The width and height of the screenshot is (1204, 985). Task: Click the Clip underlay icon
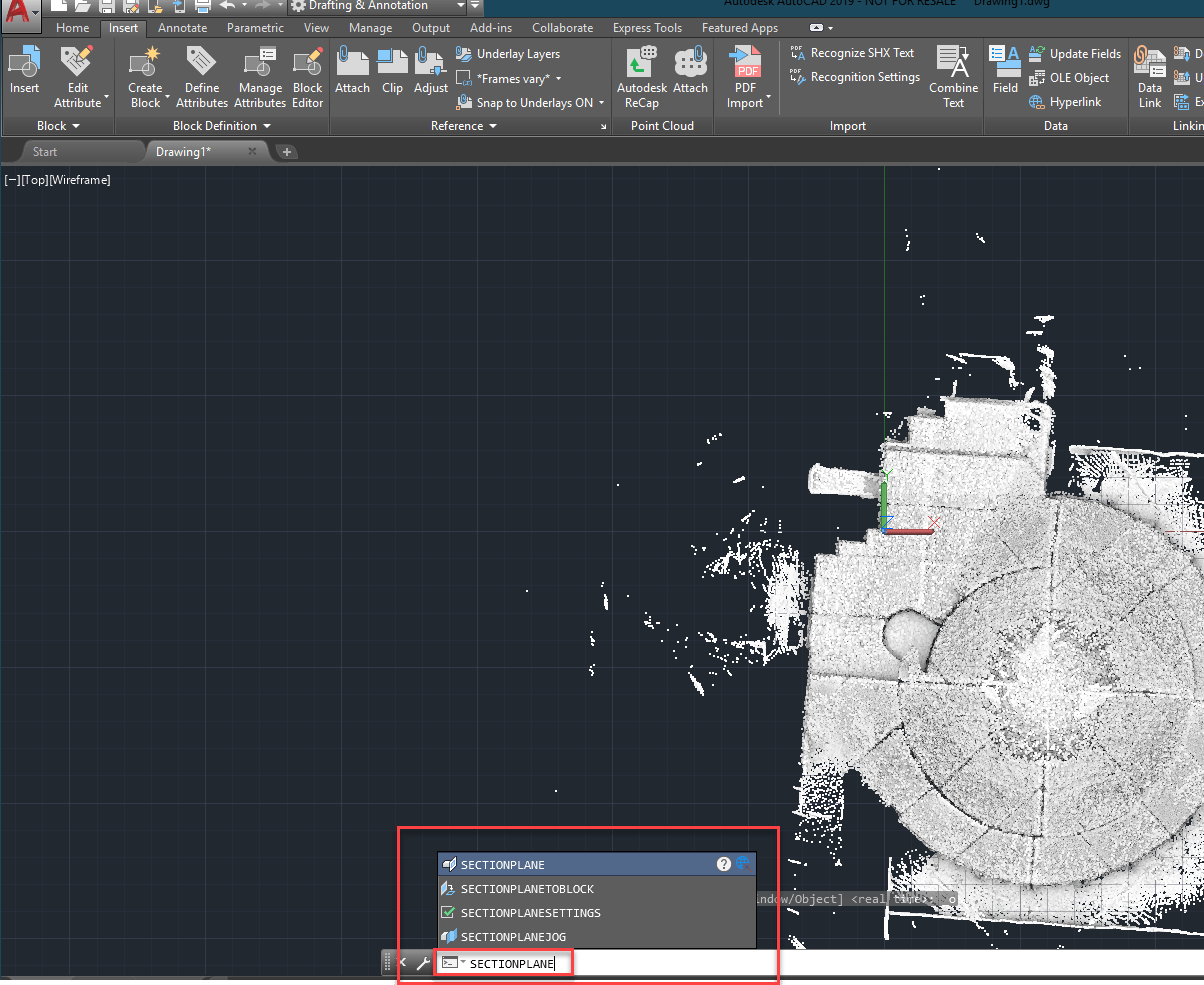[x=392, y=70]
